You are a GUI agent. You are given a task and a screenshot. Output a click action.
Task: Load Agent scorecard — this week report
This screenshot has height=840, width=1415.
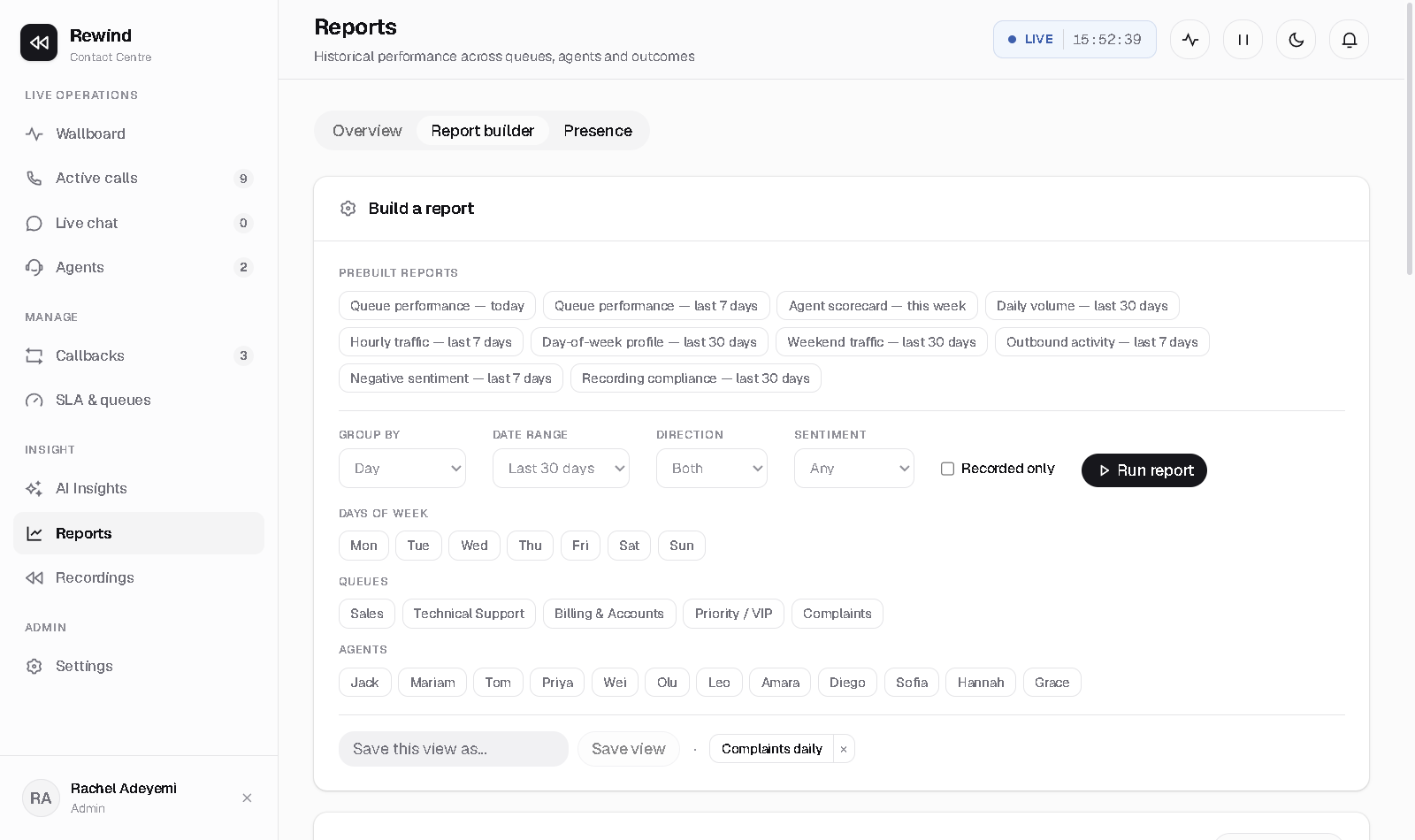877,306
